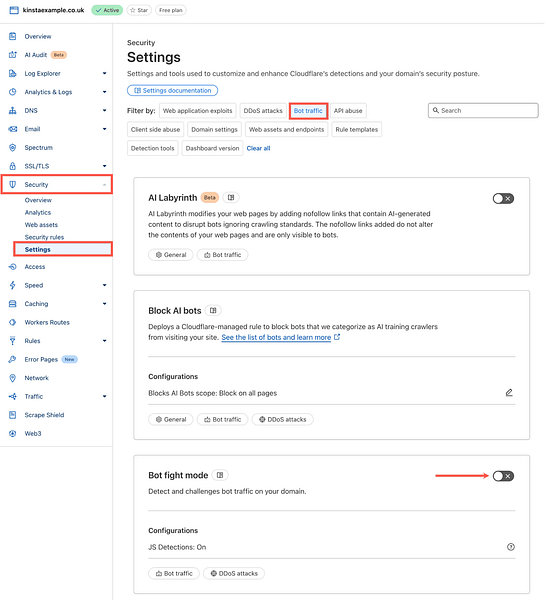Viewport: 546px width, 600px height.
Task: Expand the Caching menu arrow
Action: [x=104, y=304]
